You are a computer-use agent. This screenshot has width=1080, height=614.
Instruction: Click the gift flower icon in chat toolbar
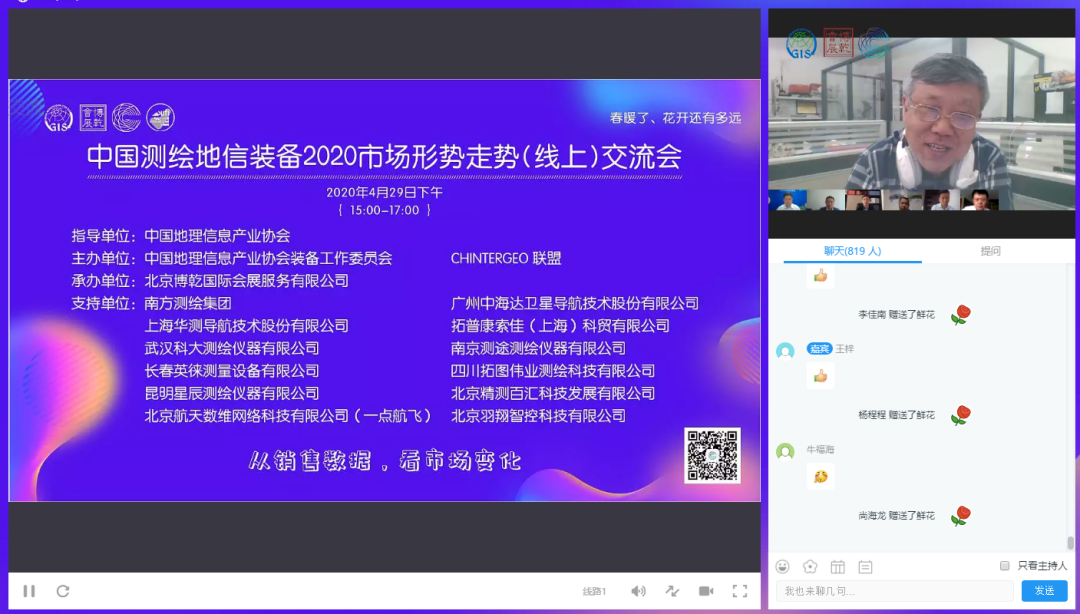[x=810, y=567]
